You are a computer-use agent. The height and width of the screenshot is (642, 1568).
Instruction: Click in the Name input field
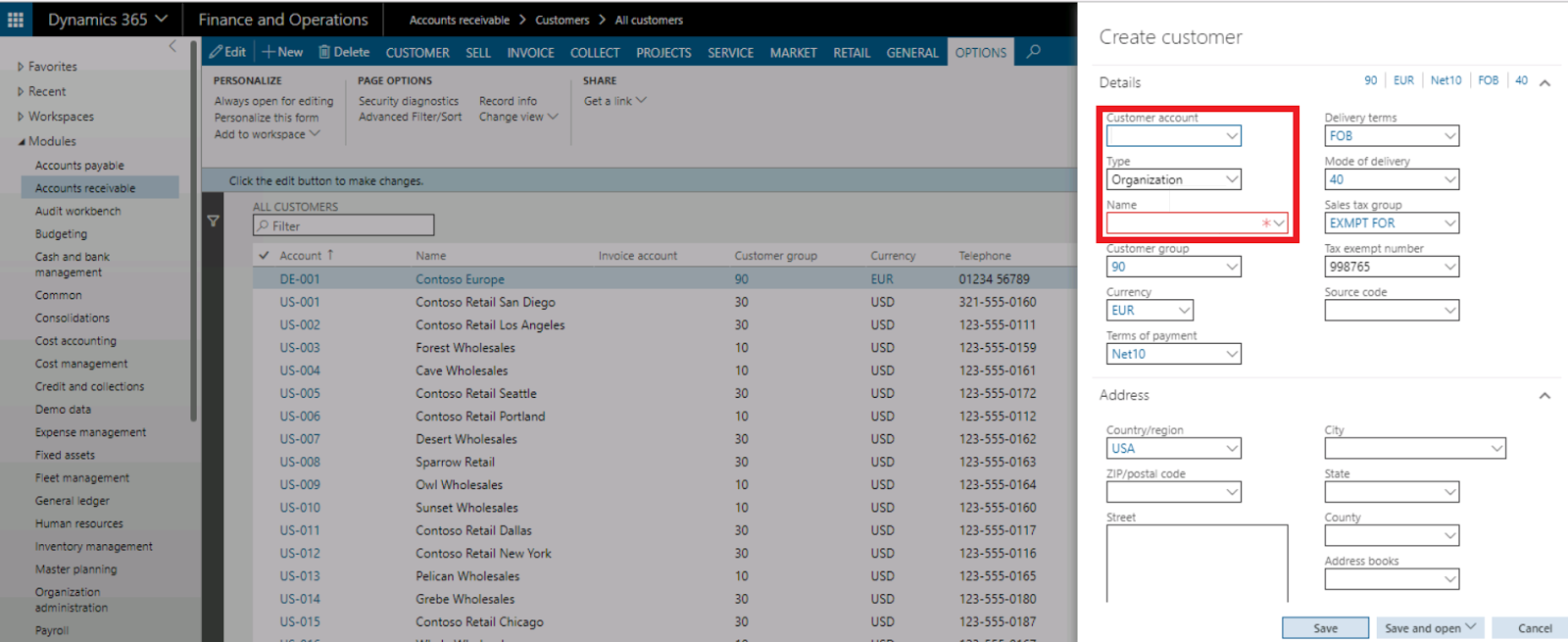(1197, 223)
